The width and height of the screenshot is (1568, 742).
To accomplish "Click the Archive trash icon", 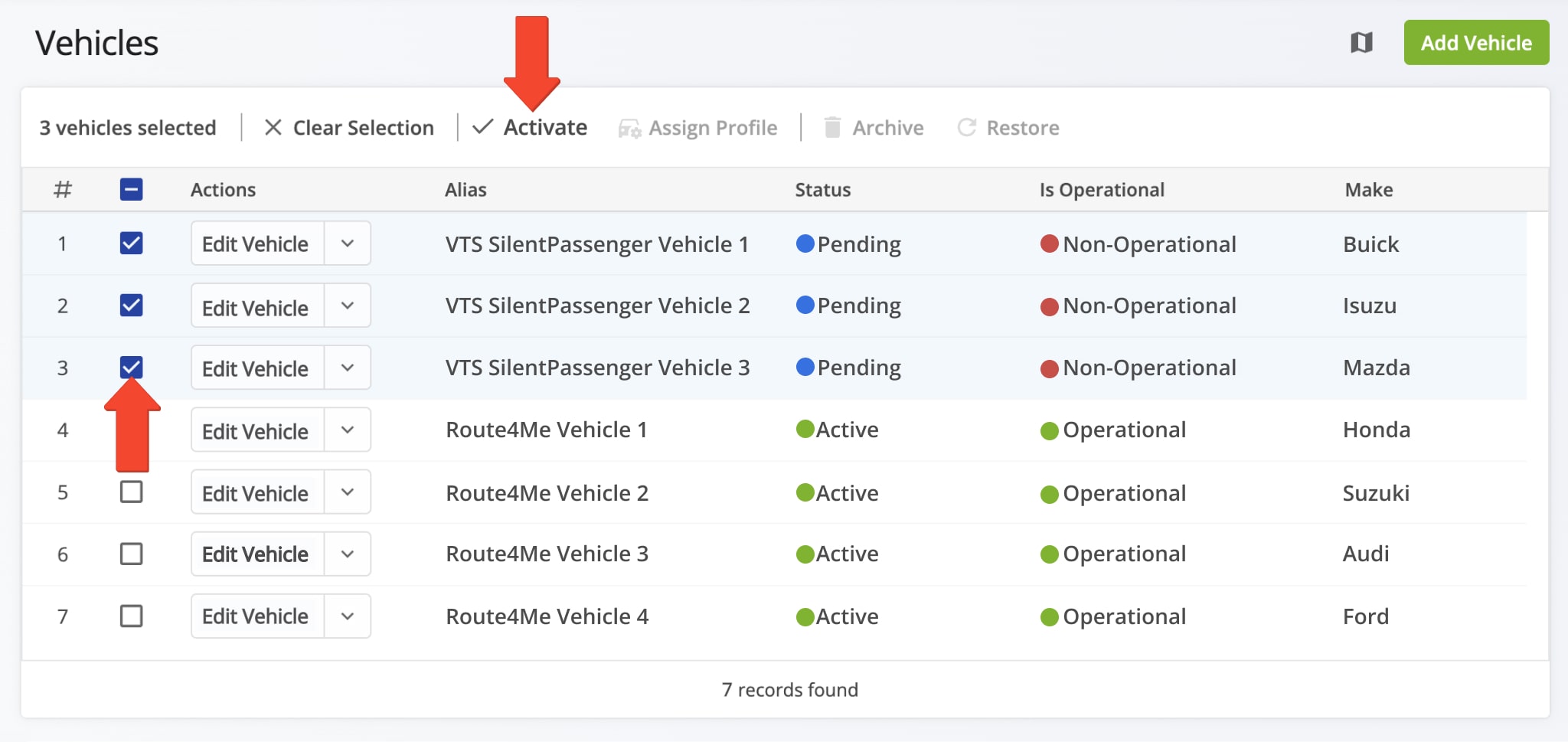I will (x=832, y=127).
